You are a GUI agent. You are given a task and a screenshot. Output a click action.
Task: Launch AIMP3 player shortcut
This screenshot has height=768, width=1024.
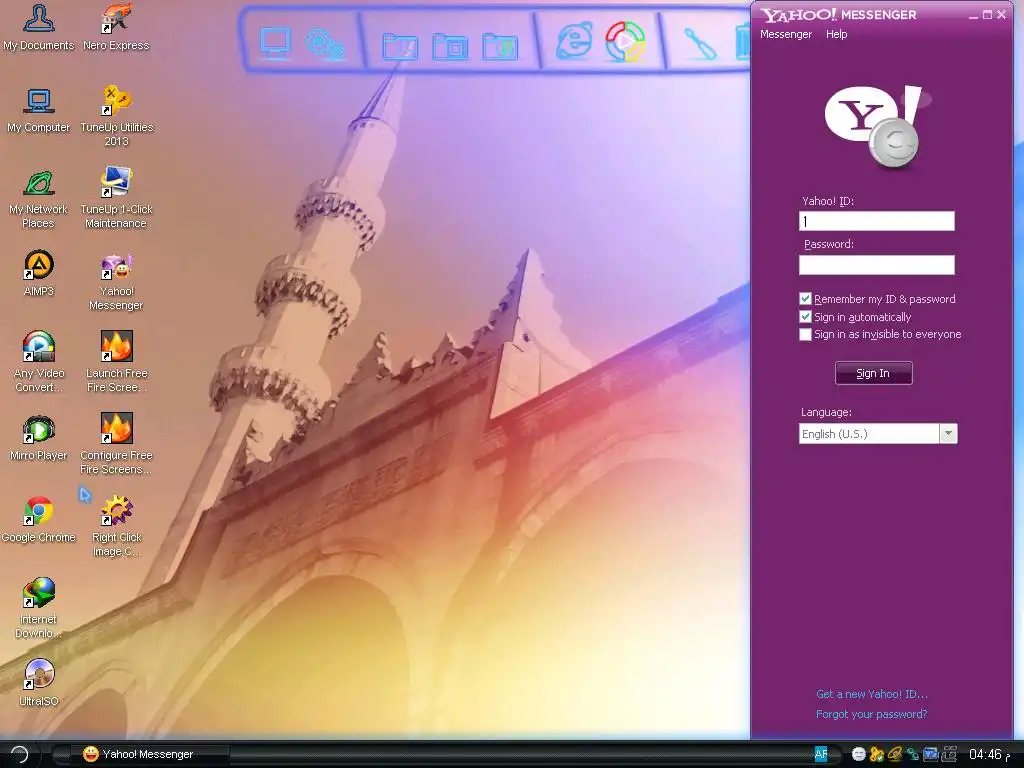pyautogui.click(x=39, y=273)
